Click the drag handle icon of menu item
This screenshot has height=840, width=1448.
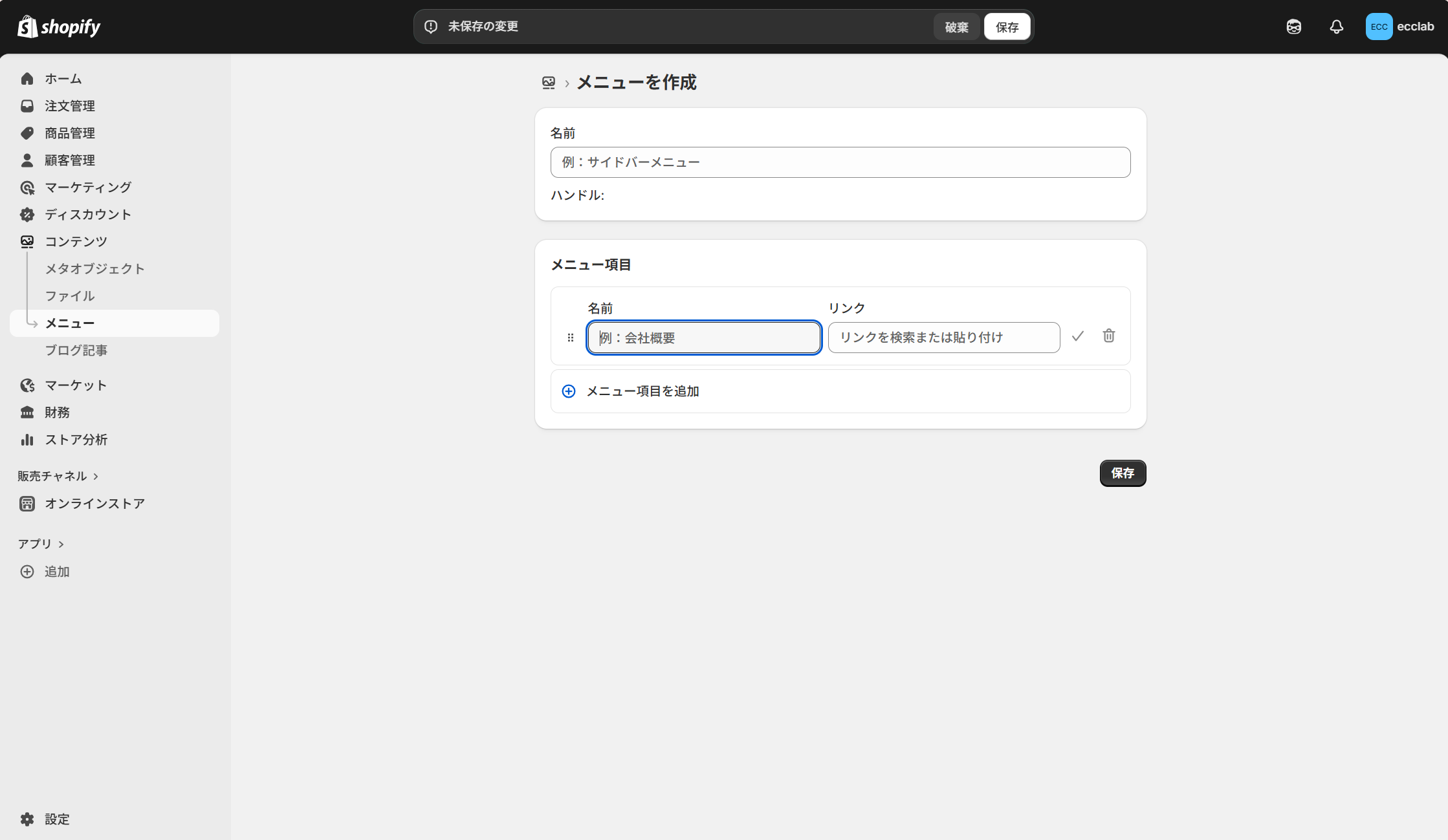point(570,338)
